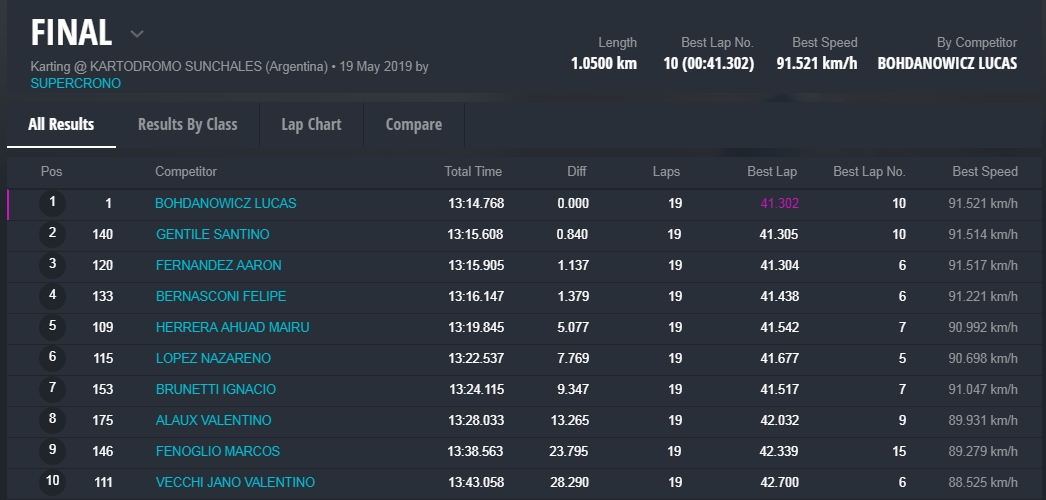Screen dimensions: 1046x500
Task: Open GENTILE SANTINO competitor profile
Action: (x=212, y=234)
